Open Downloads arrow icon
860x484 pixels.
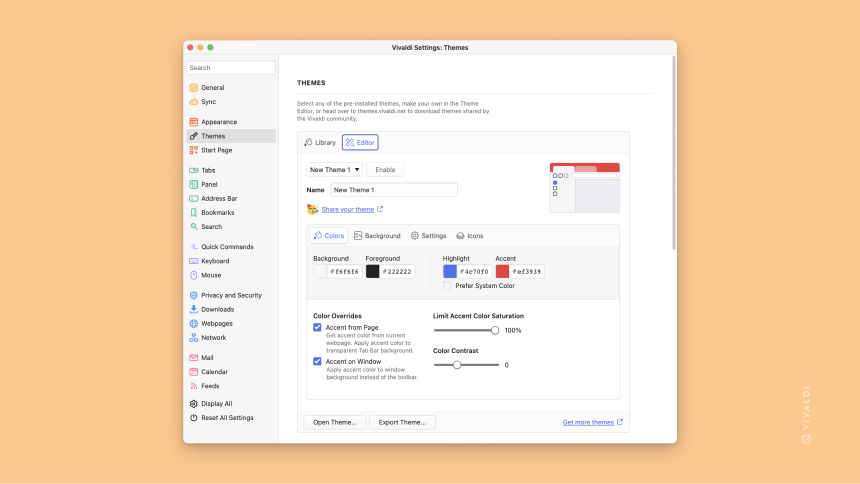tap(194, 309)
